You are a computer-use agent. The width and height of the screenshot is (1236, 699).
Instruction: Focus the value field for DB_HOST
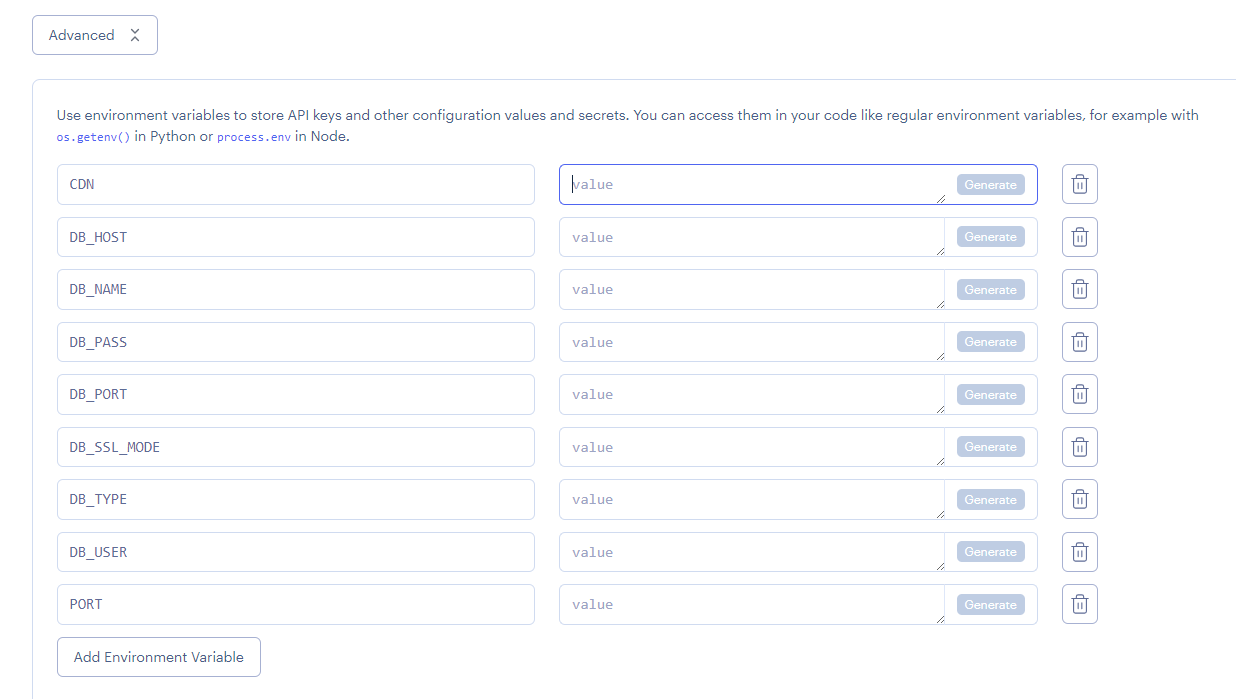coord(752,237)
